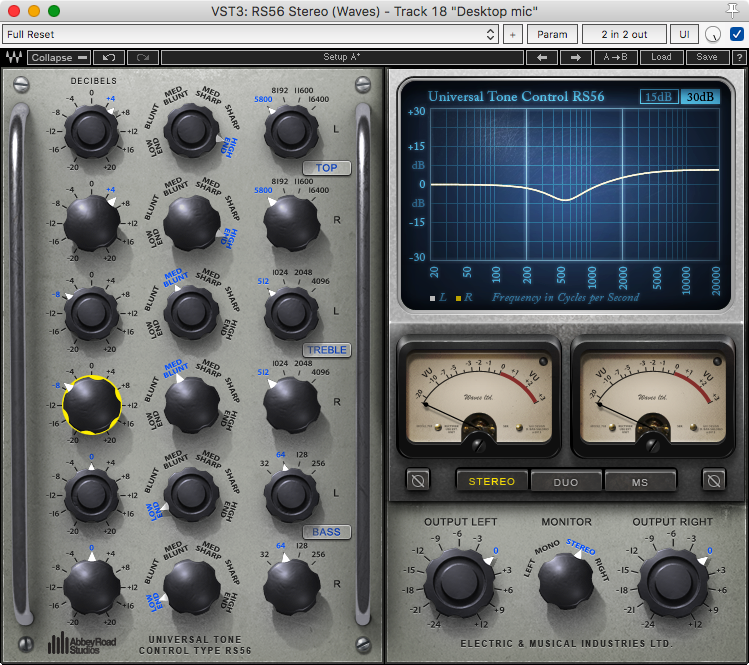This screenshot has height=665, width=749.
Task: Go to next preset with right arrow
Action: tap(575, 57)
